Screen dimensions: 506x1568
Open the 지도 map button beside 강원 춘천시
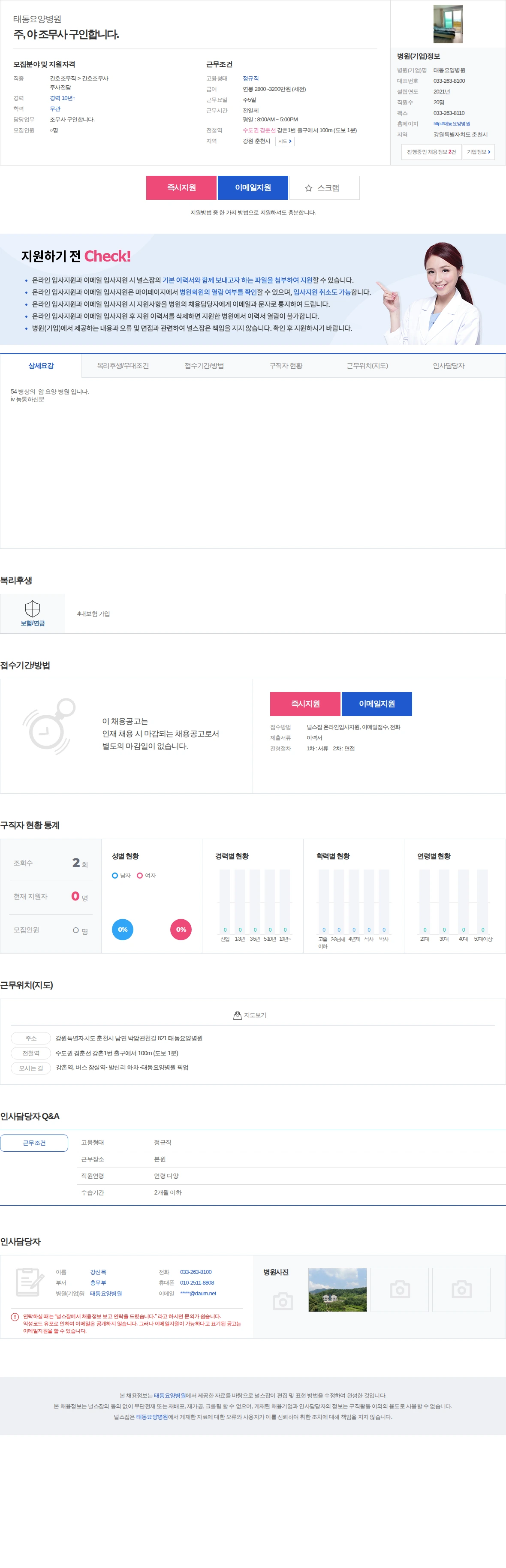point(285,141)
